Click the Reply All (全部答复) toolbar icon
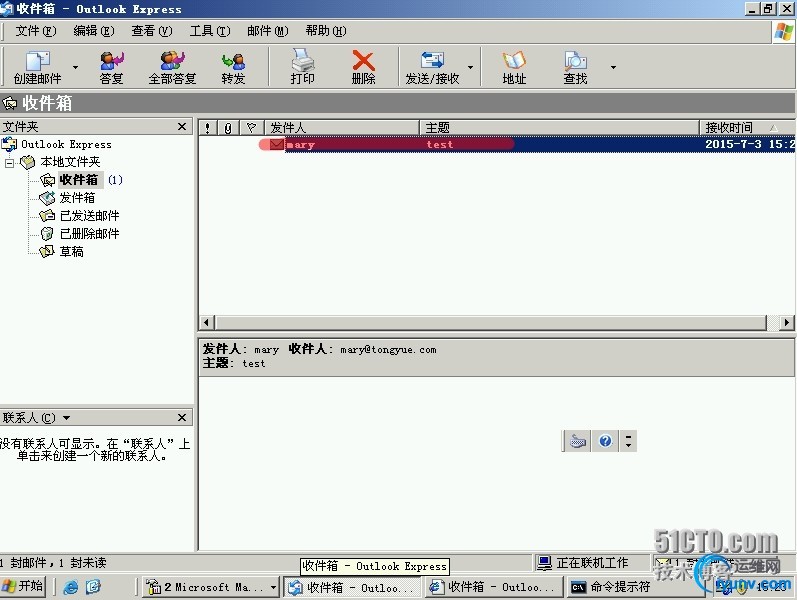The width and height of the screenshot is (797, 600). click(172, 67)
